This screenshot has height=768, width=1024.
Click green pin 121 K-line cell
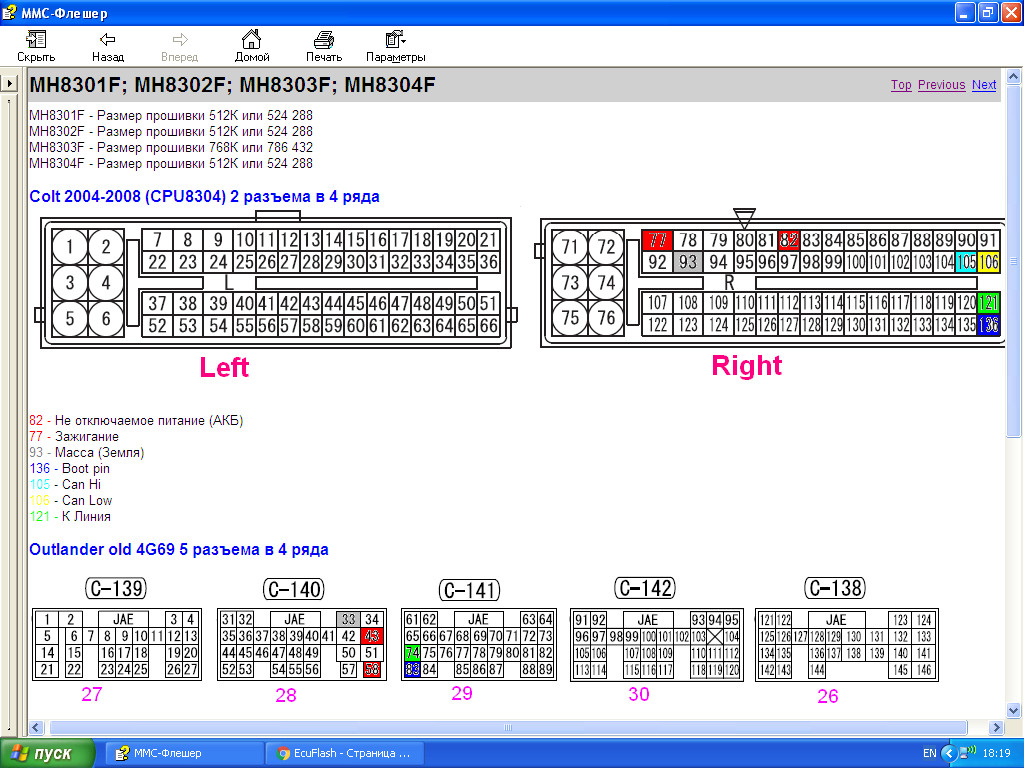coord(989,302)
